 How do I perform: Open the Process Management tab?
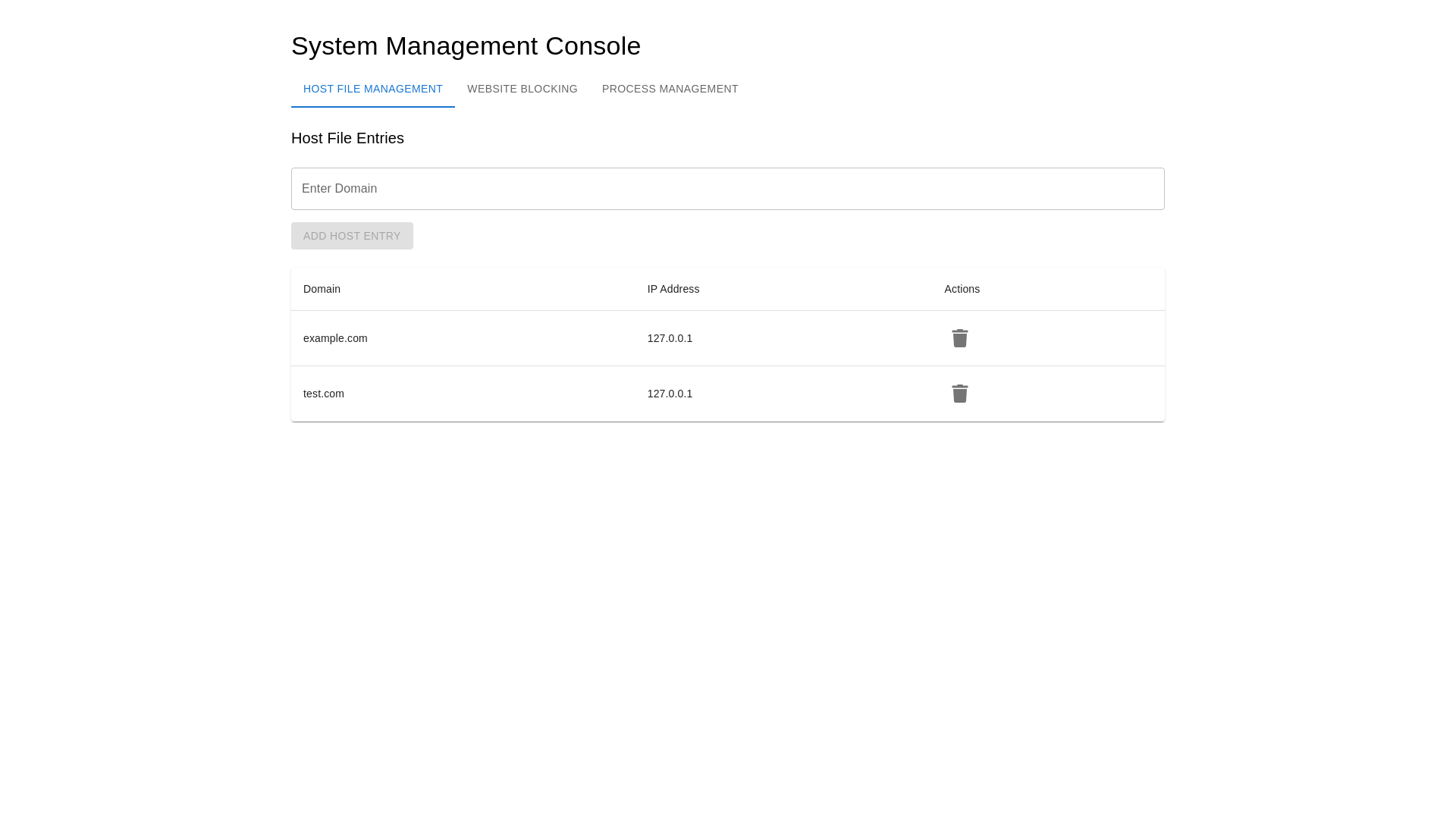coord(670,89)
